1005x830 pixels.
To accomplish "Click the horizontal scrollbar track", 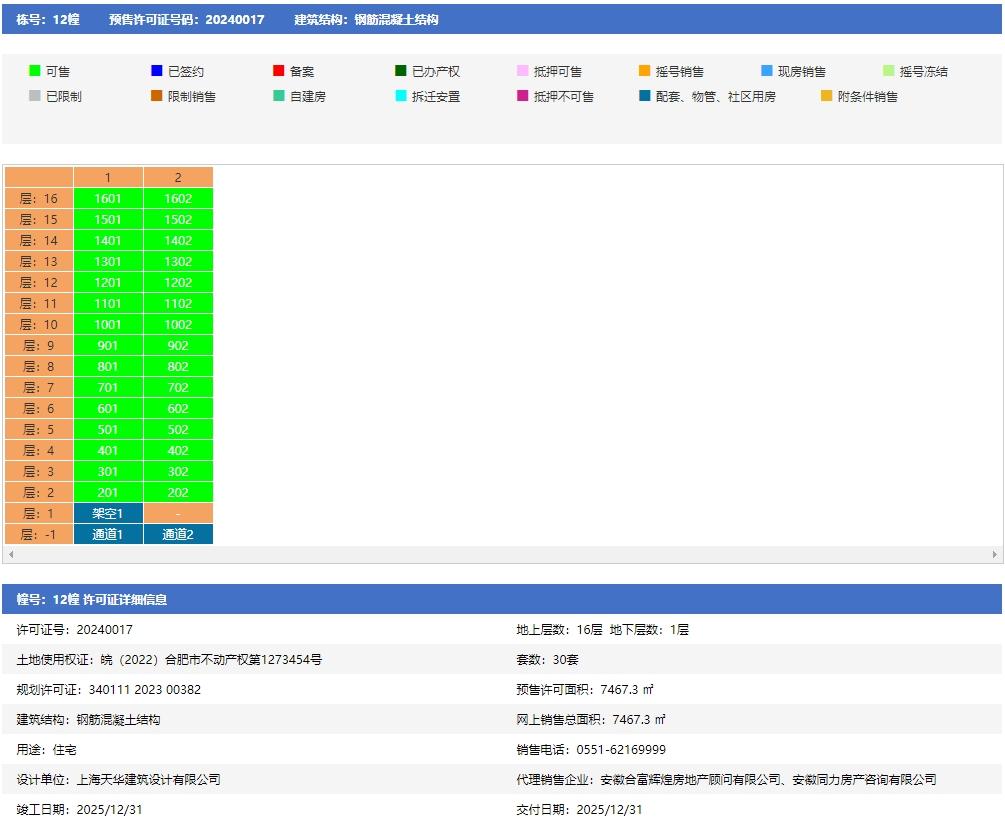I will 502,554.
